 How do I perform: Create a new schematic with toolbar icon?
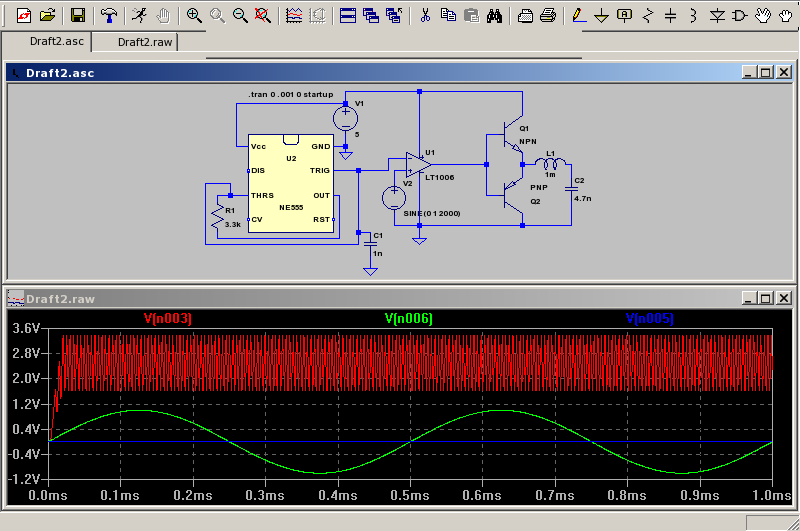(x=23, y=15)
